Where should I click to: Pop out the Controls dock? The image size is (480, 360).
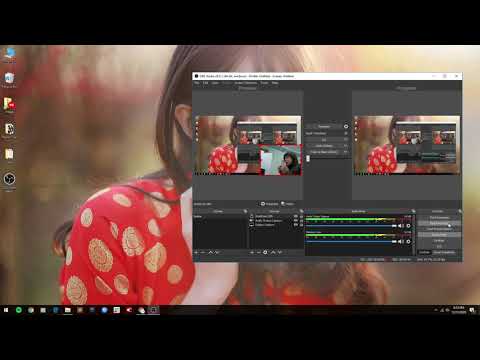pos(460,211)
